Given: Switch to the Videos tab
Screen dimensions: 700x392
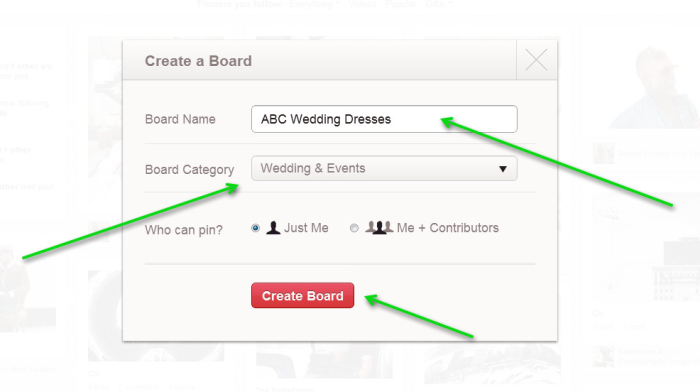Looking at the screenshot, I should pyautogui.click(x=362, y=4).
